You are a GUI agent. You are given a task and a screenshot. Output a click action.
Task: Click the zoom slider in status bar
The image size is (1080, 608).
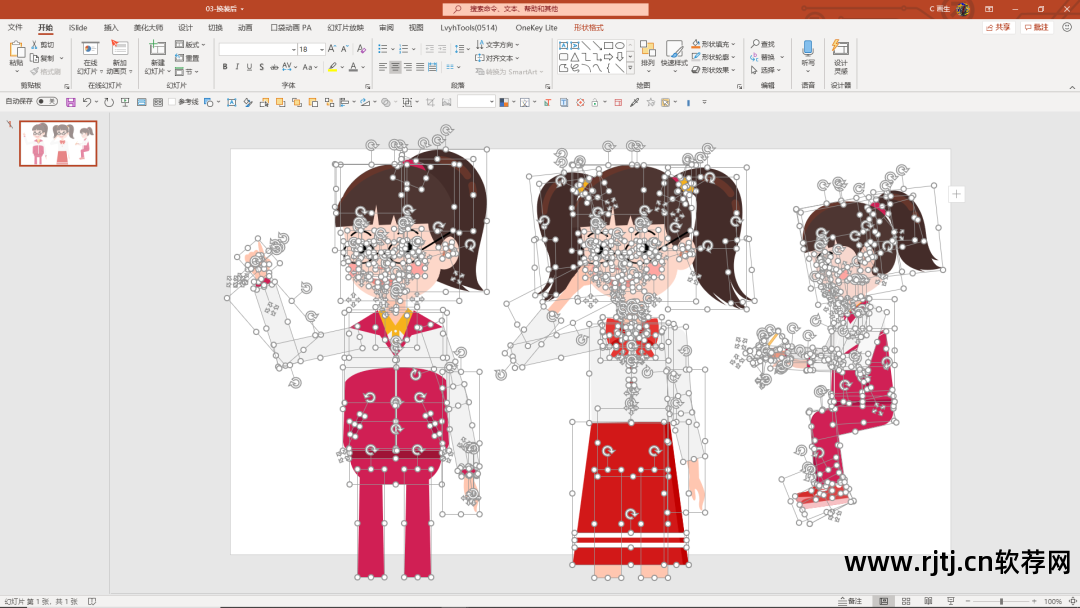pyautogui.click(x=1003, y=601)
